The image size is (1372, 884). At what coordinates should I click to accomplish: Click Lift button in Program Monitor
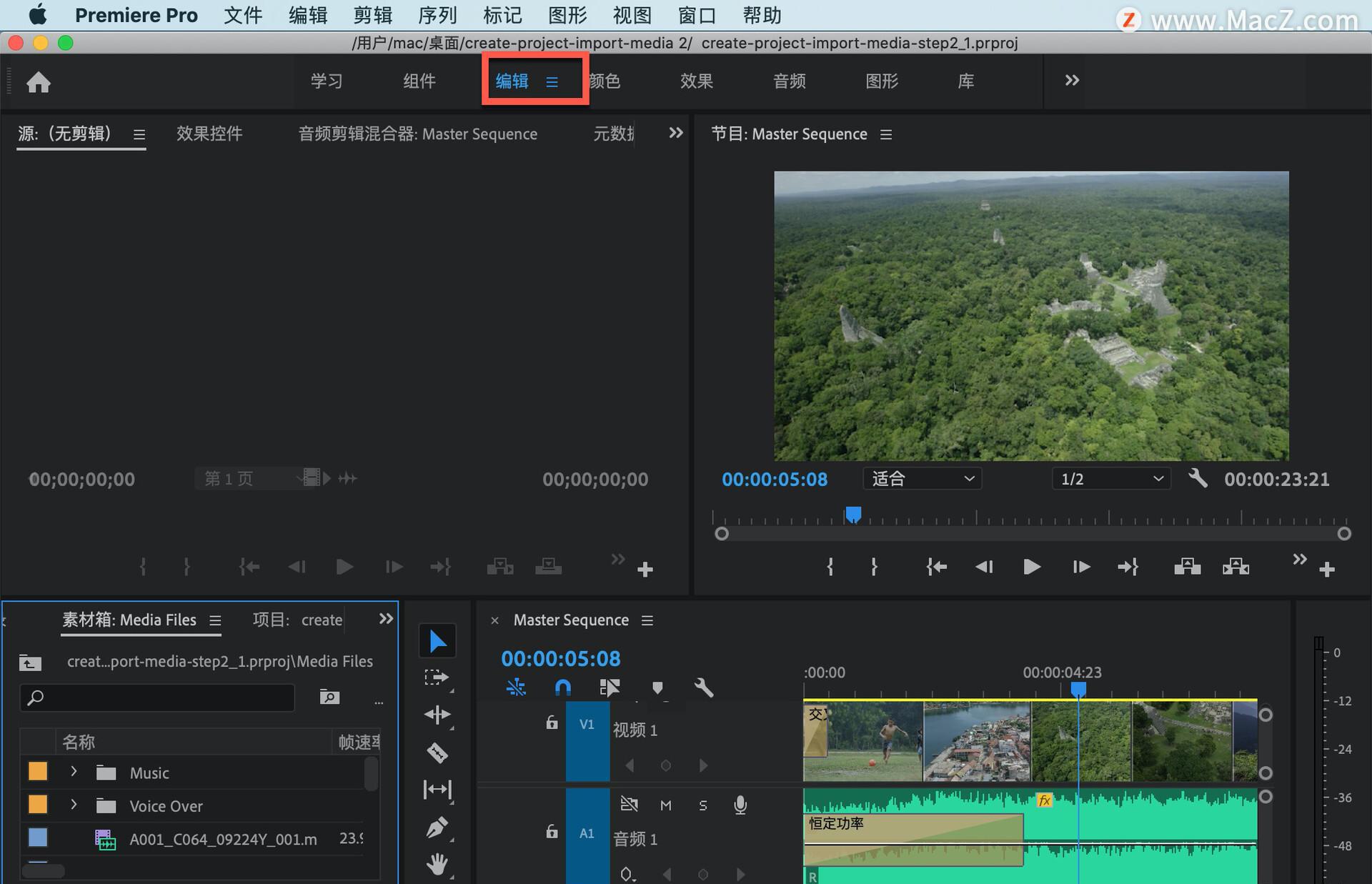click(x=1187, y=567)
